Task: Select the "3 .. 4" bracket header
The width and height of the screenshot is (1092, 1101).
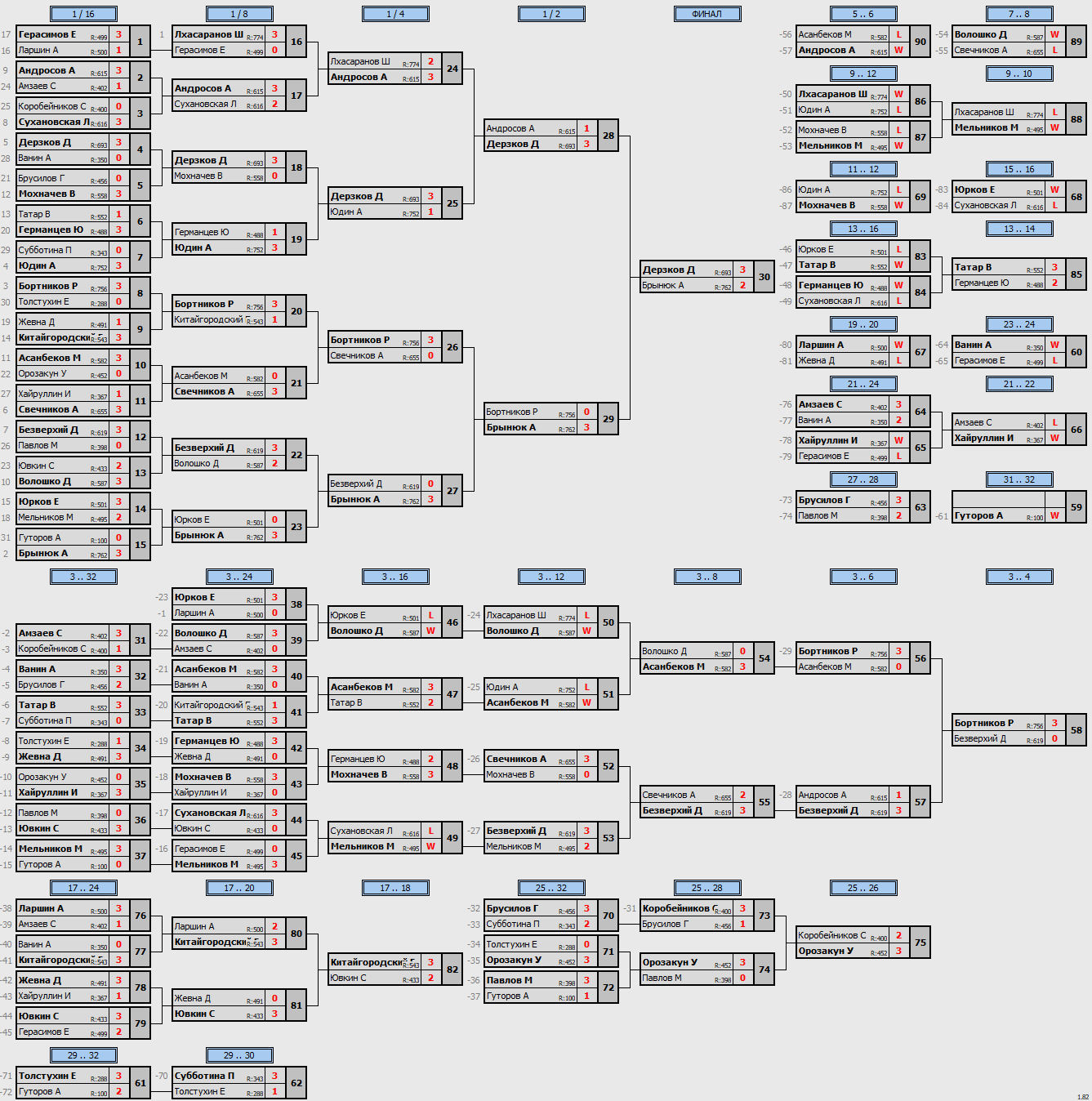Action: 1019,577
